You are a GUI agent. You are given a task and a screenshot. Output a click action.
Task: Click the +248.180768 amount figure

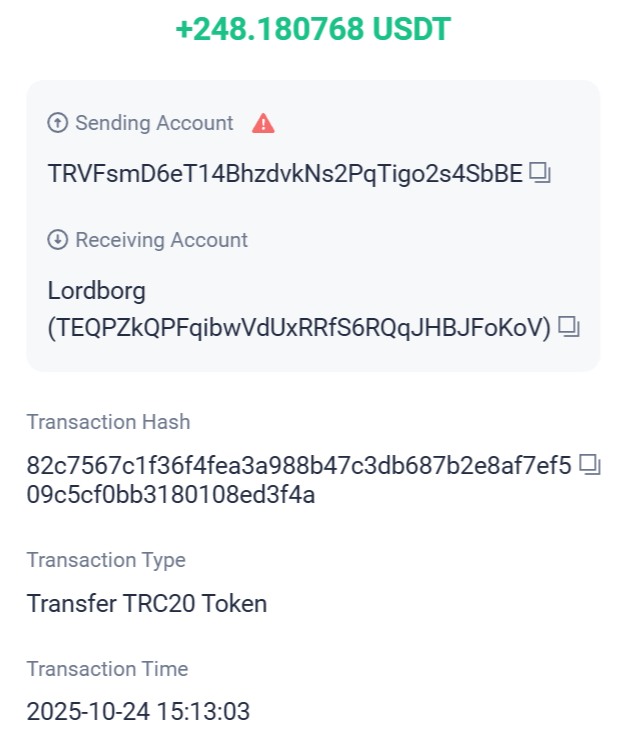coord(270,29)
